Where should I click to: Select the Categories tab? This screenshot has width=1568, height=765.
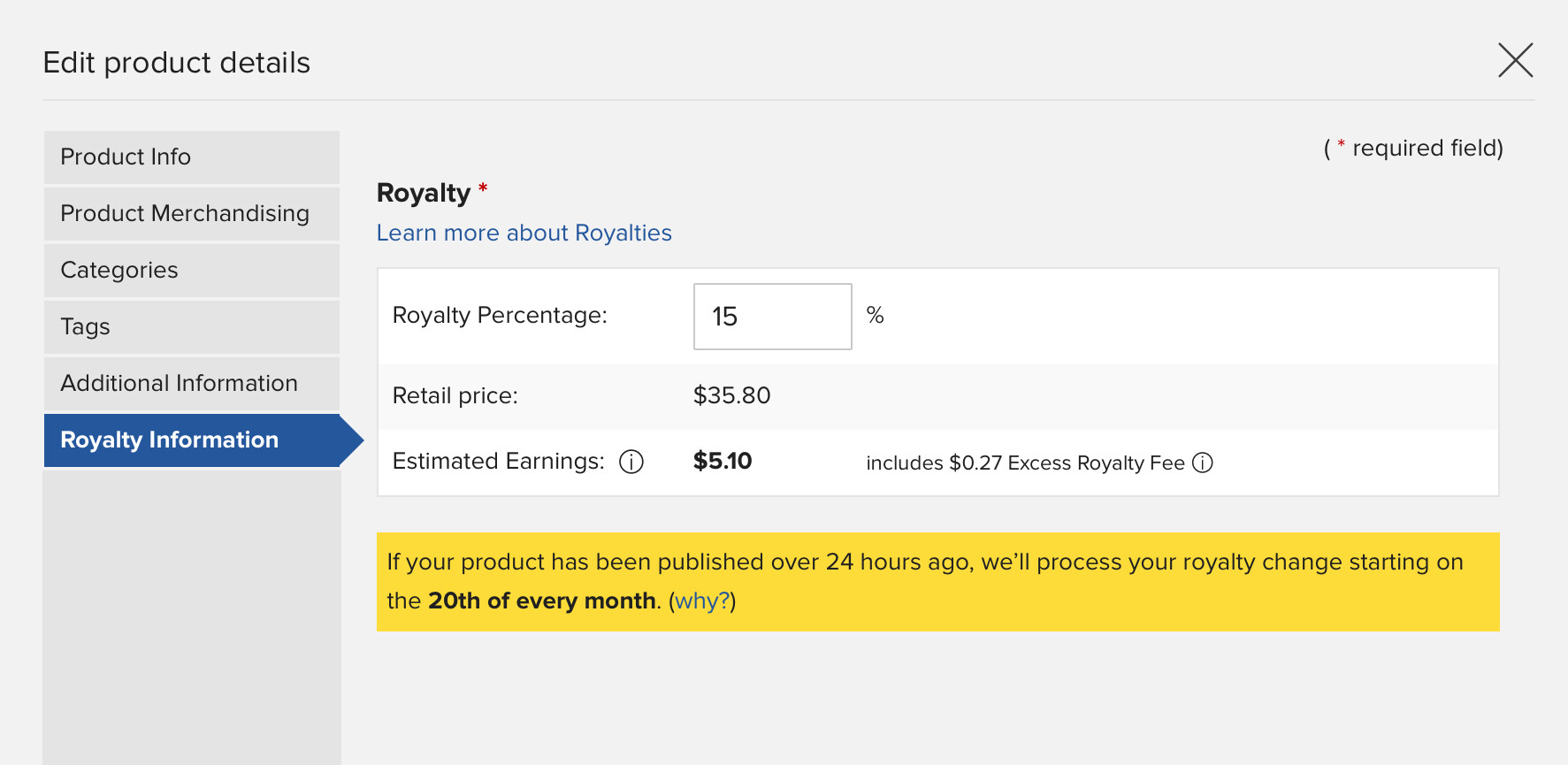(x=192, y=271)
